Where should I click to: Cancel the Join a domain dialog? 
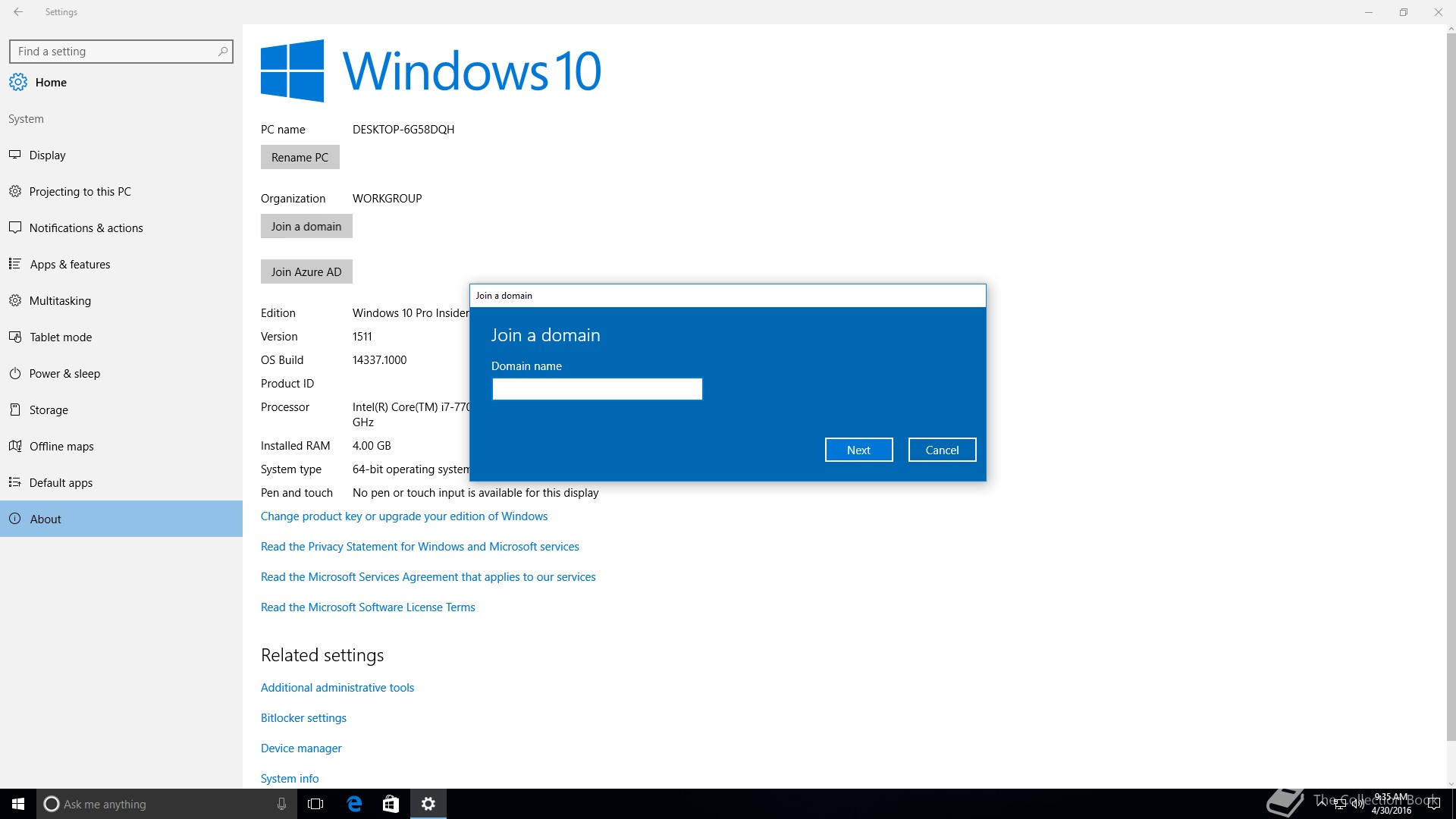[x=942, y=450]
